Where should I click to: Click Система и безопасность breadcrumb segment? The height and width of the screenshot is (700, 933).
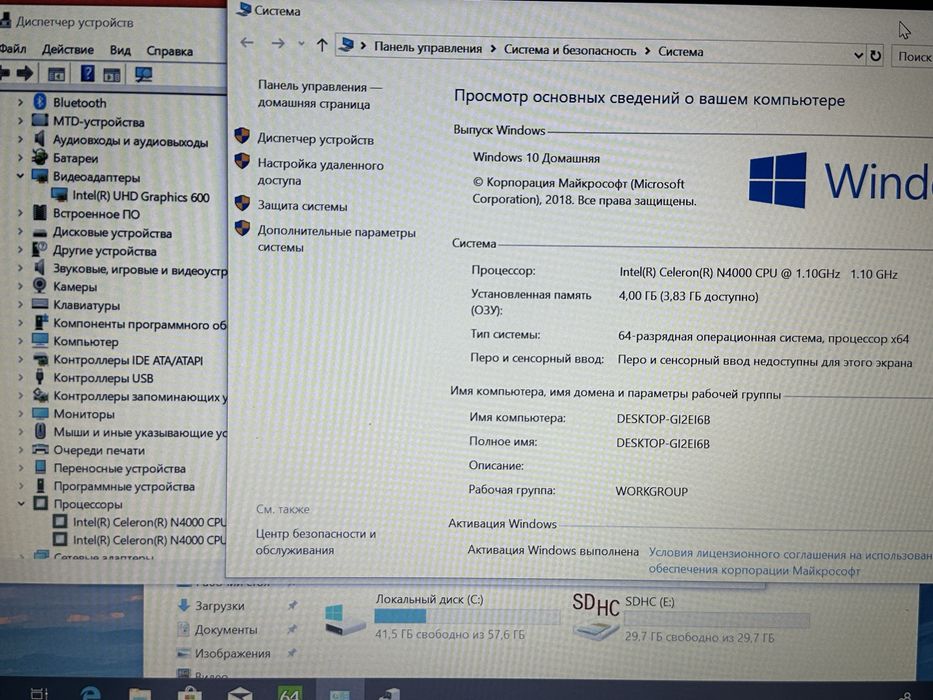pyautogui.click(x=570, y=50)
